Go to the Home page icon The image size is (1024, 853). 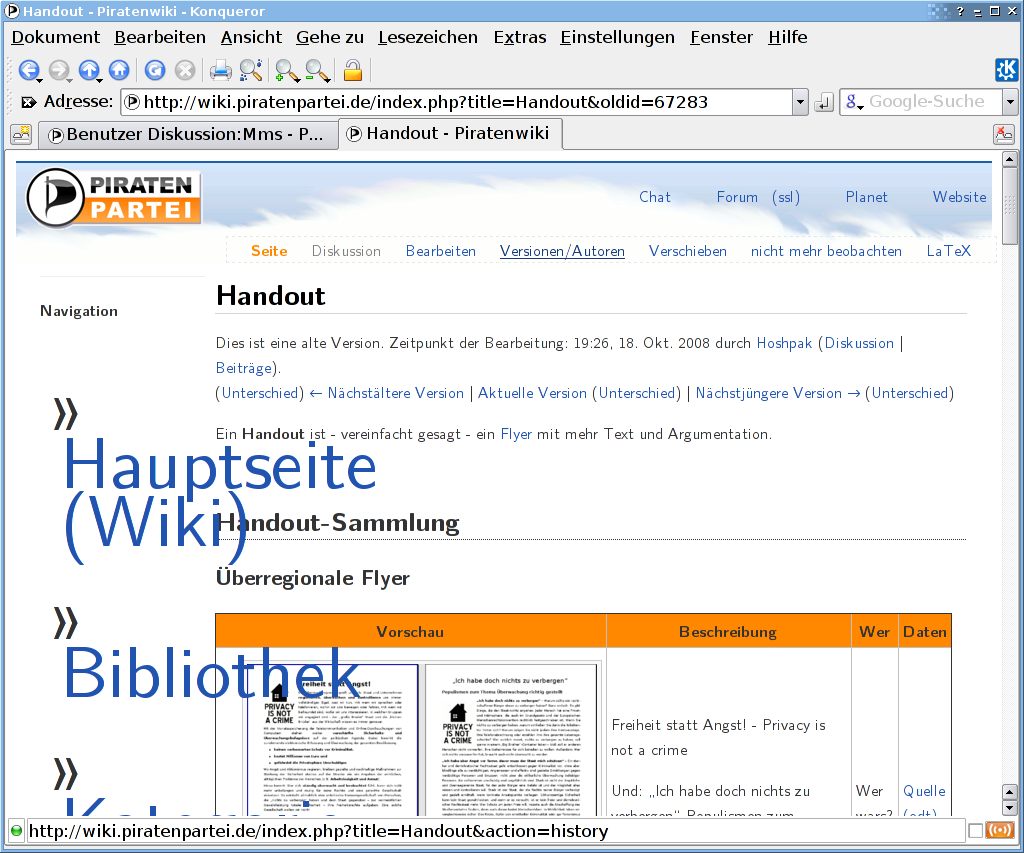pyautogui.click(x=119, y=70)
